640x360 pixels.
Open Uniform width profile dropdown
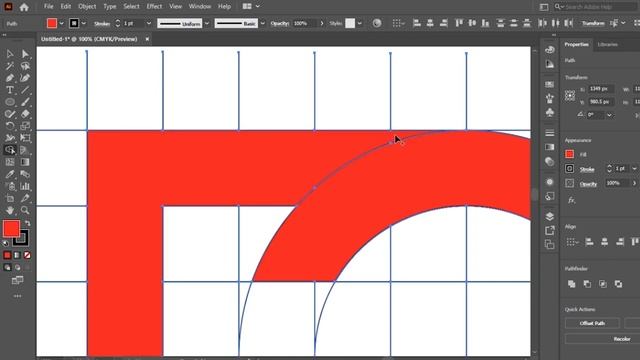tap(207, 23)
